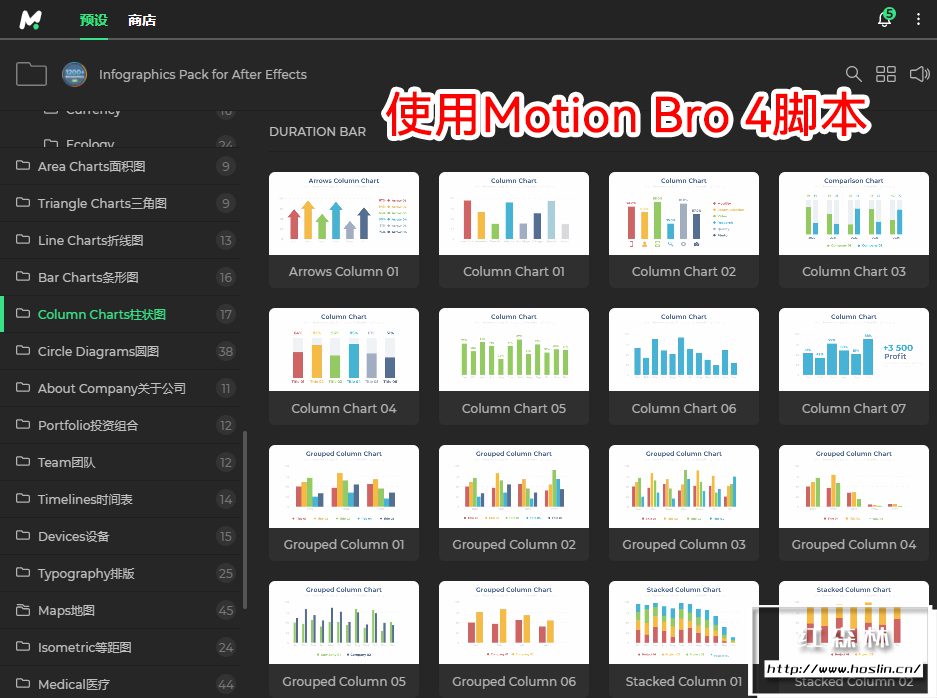Open Infographics Pack for After Effects title
The width and height of the screenshot is (937, 698).
203,74
